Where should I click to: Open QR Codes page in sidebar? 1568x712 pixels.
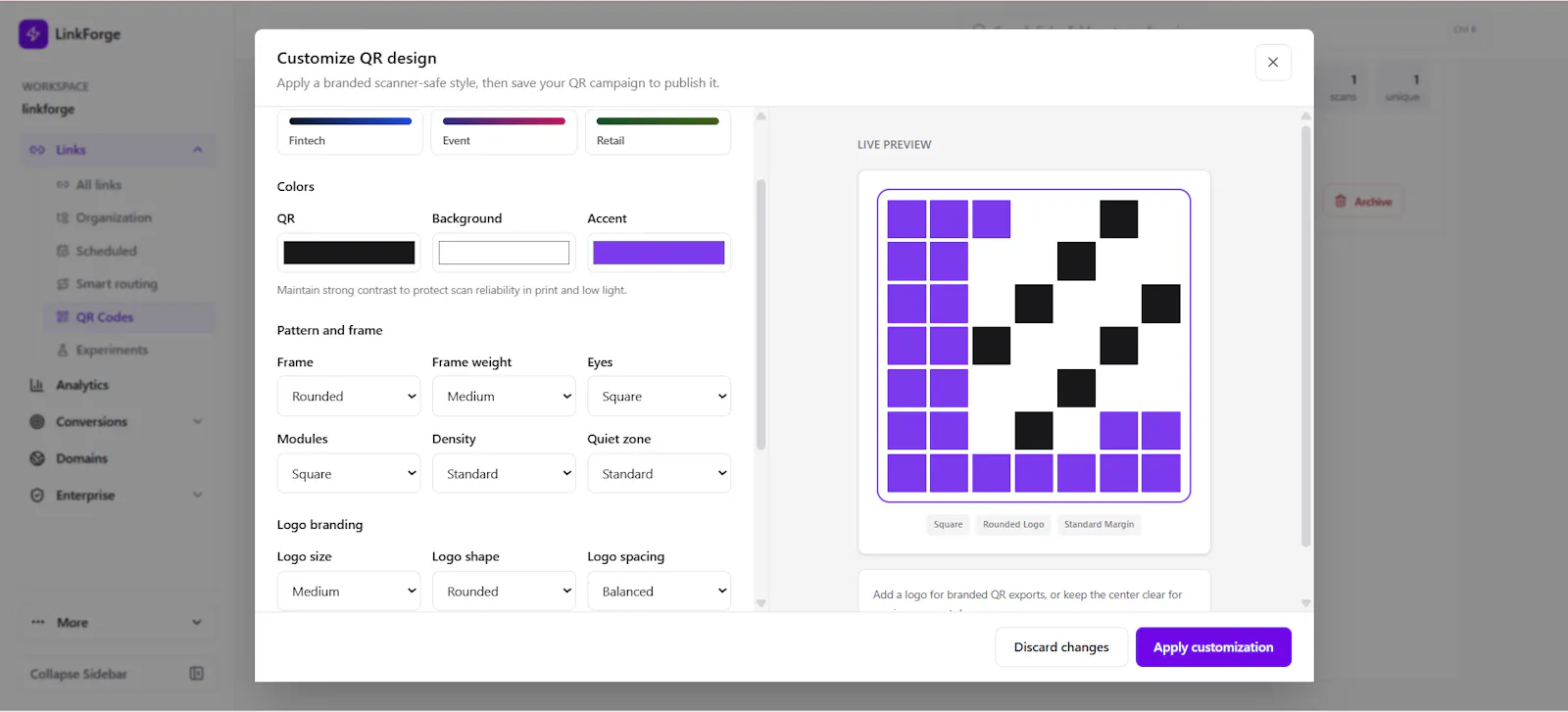click(105, 316)
